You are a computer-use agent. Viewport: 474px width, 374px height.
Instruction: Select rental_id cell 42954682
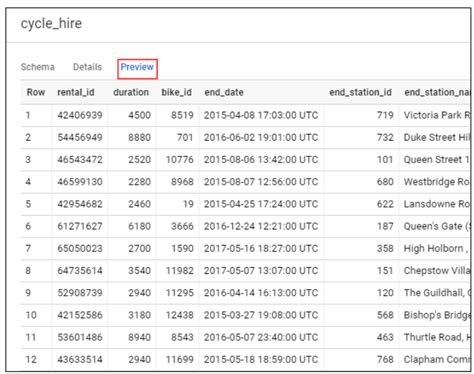80,204
